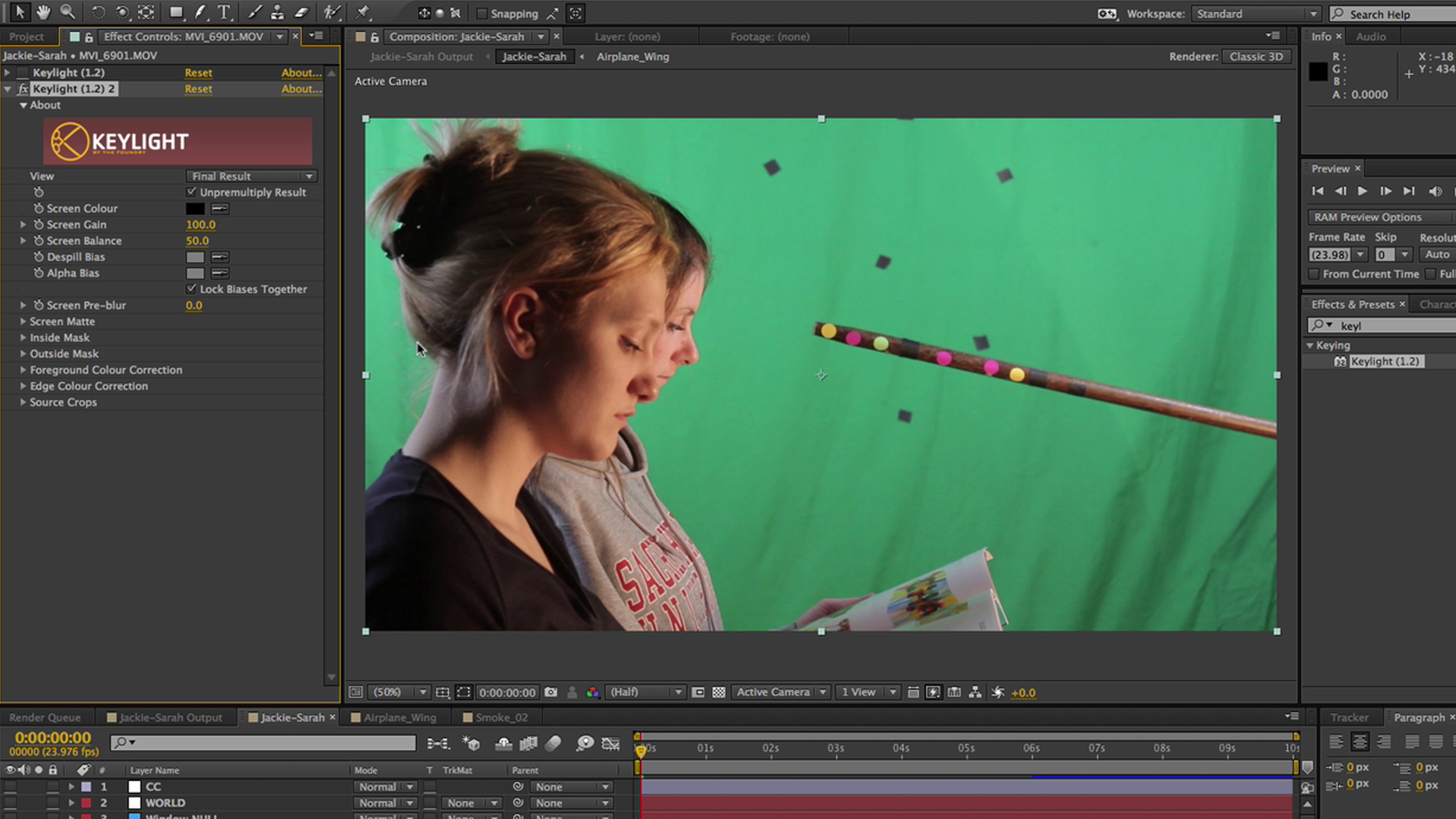This screenshot has height=819, width=1456.
Task: Open the View Final Result dropdown
Action: coord(252,176)
